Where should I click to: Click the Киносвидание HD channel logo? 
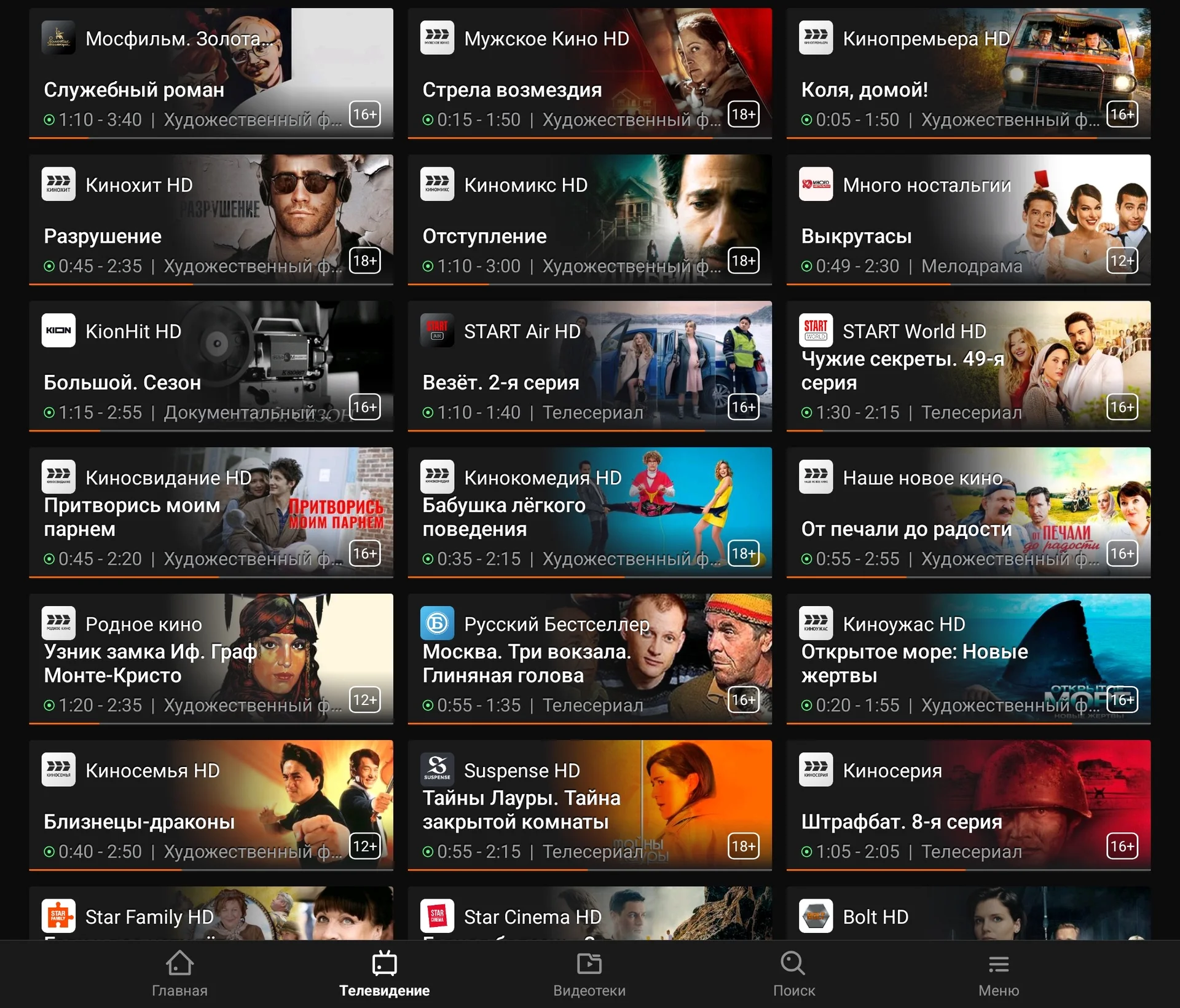(x=58, y=476)
